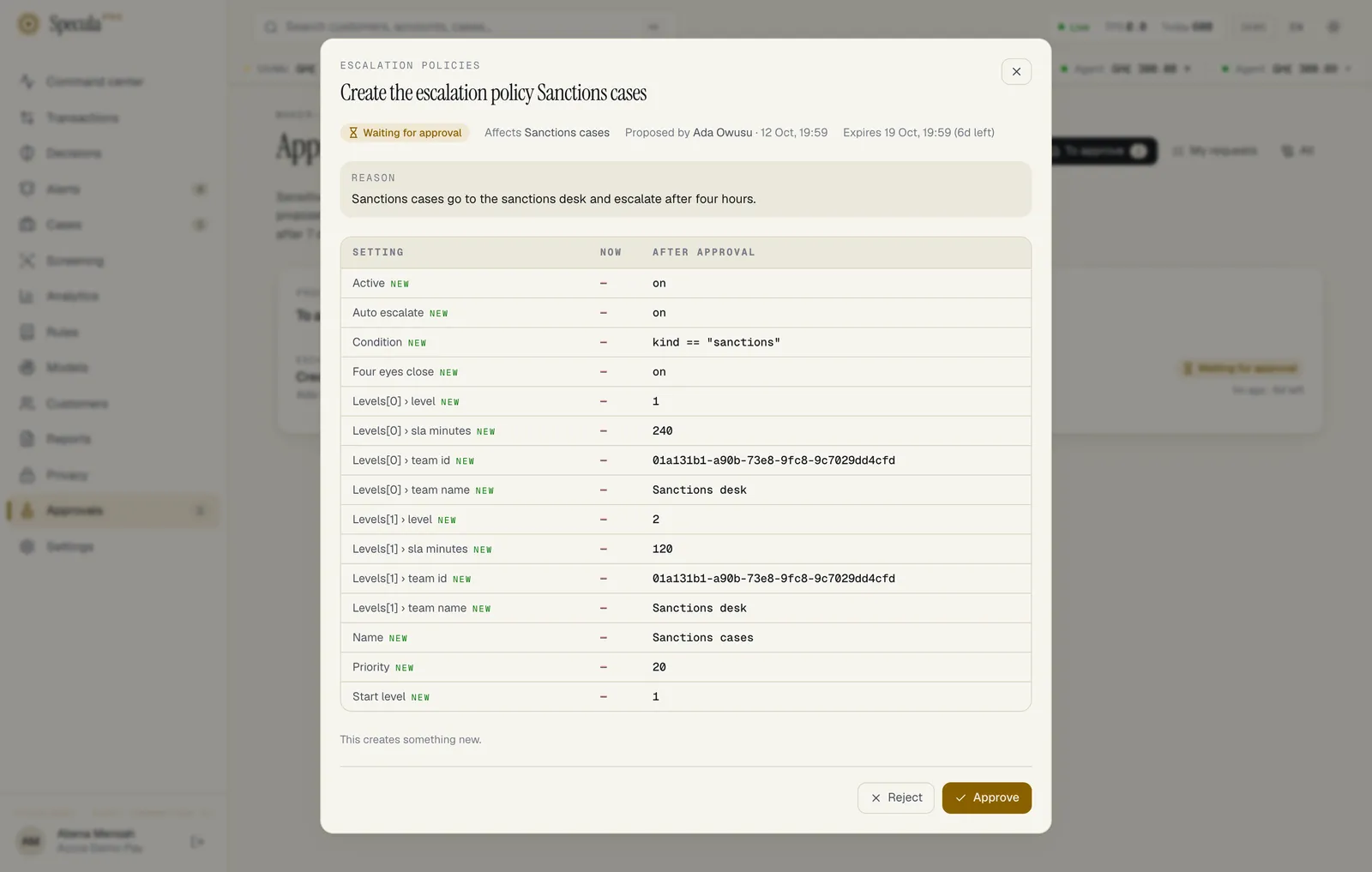Select the Levels[0] sla minutes value 240

(x=662, y=430)
